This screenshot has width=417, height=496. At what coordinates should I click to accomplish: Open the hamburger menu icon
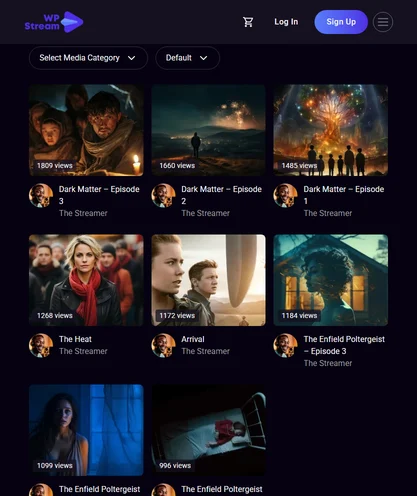(383, 22)
